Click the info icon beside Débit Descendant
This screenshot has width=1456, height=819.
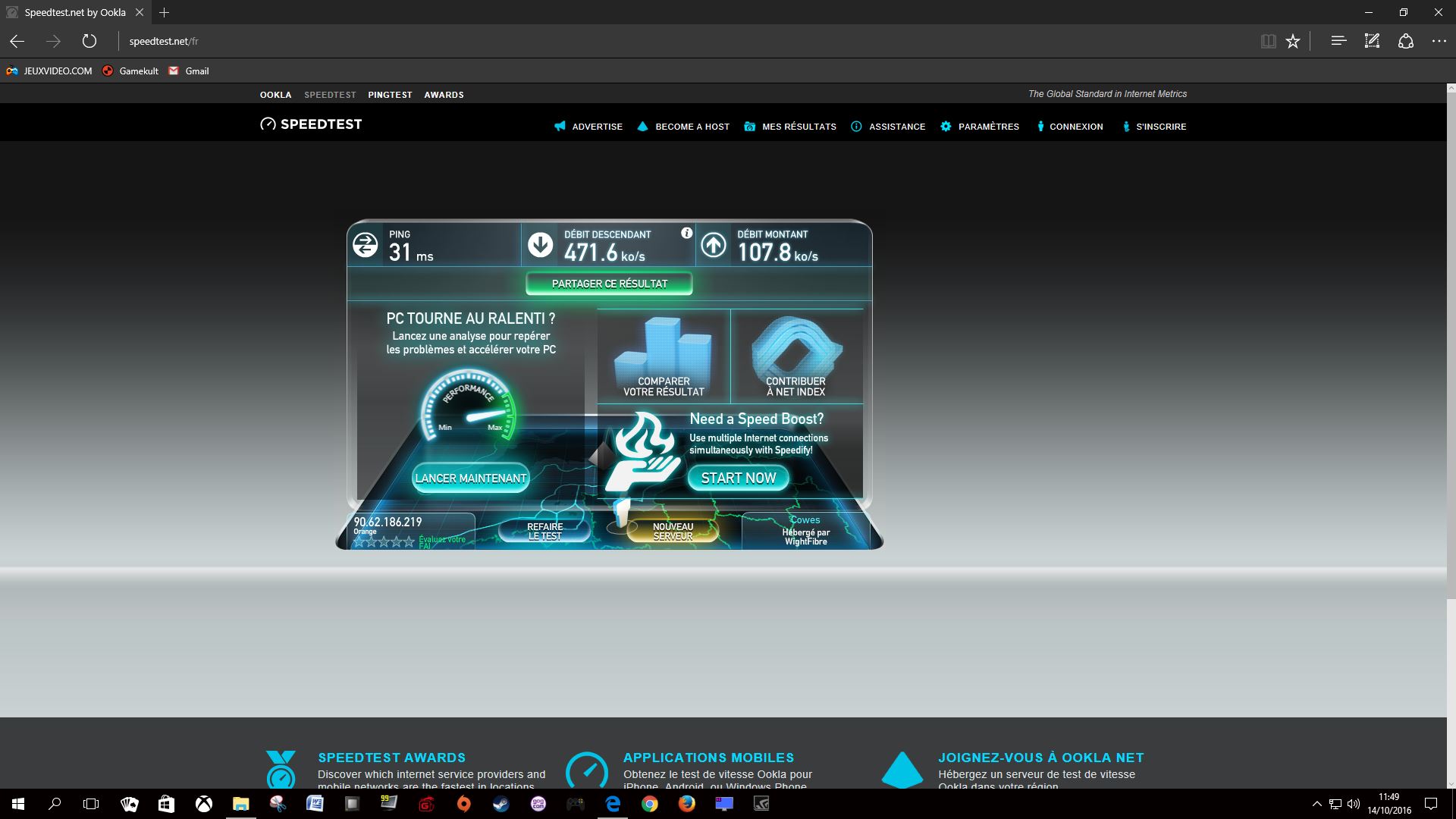point(686,234)
